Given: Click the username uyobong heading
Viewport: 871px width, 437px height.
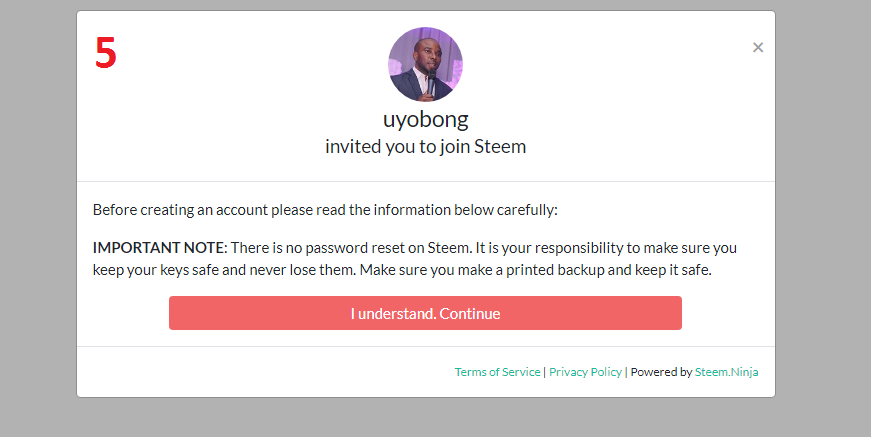Looking at the screenshot, I should point(425,119).
